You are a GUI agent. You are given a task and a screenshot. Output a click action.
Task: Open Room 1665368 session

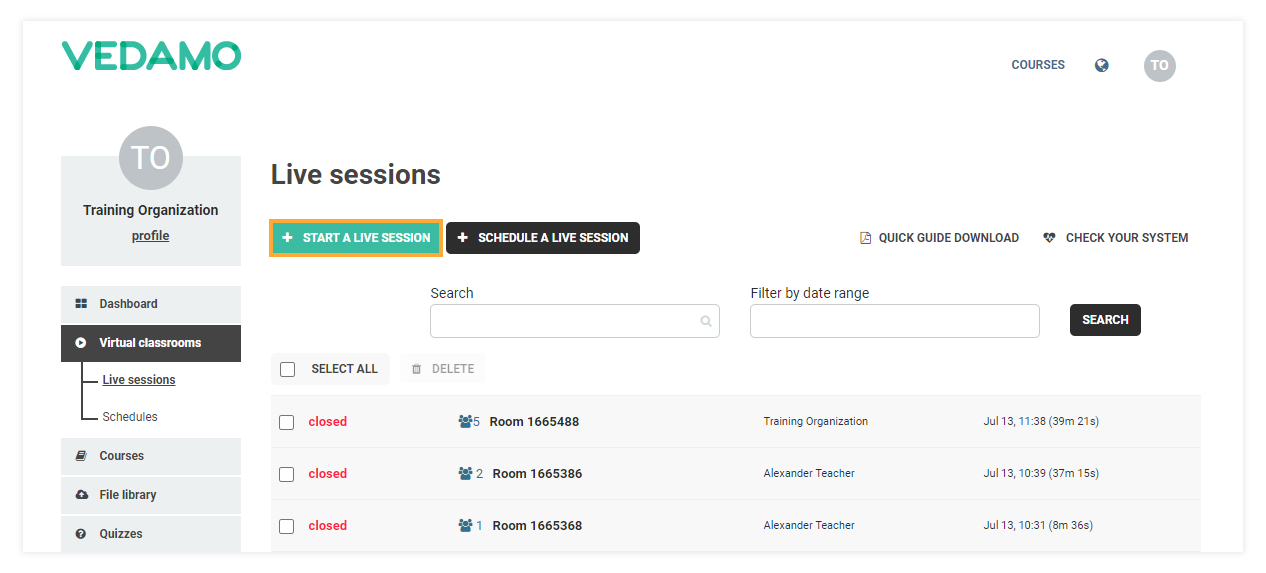tap(537, 526)
